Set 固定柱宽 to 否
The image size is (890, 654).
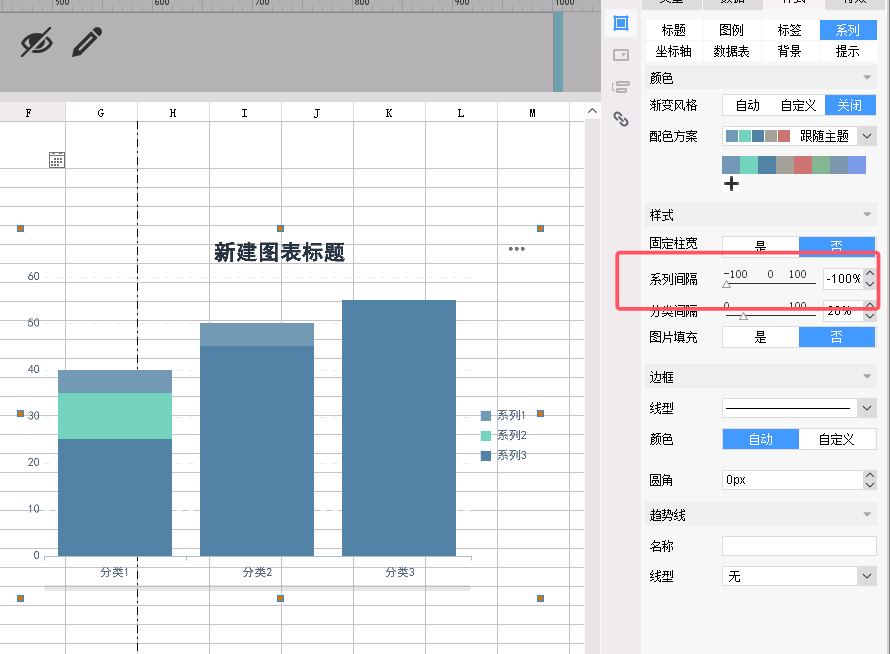837,245
